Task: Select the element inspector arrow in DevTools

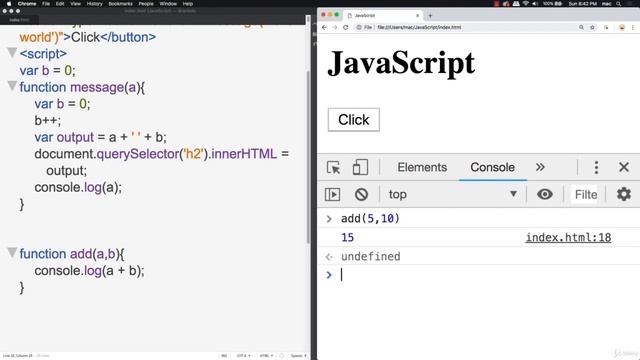Action: (x=333, y=167)
